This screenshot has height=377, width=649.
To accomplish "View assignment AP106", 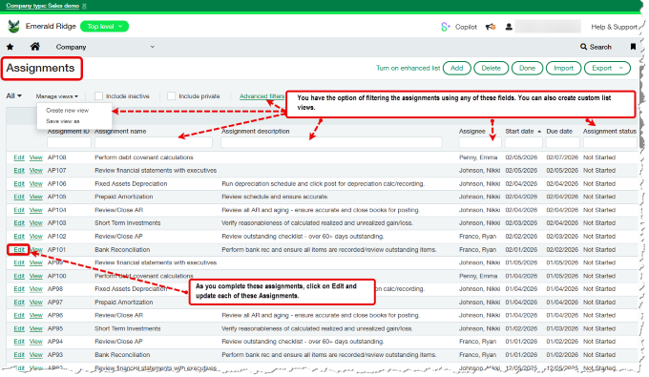I will 36,184.
